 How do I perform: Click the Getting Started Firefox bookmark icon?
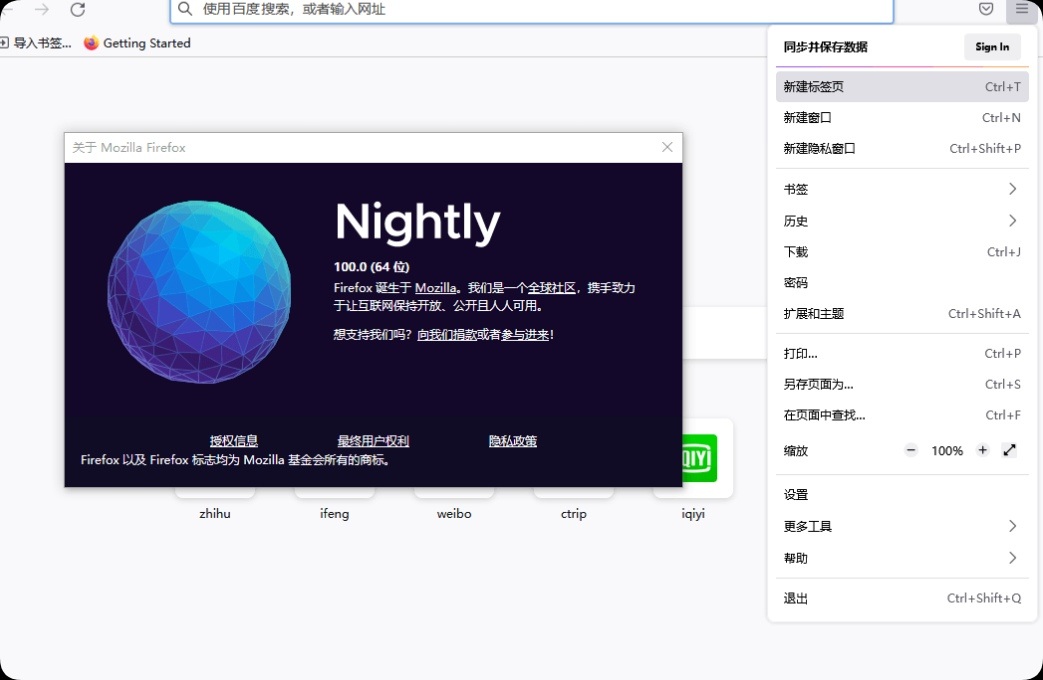coord(90,43)
